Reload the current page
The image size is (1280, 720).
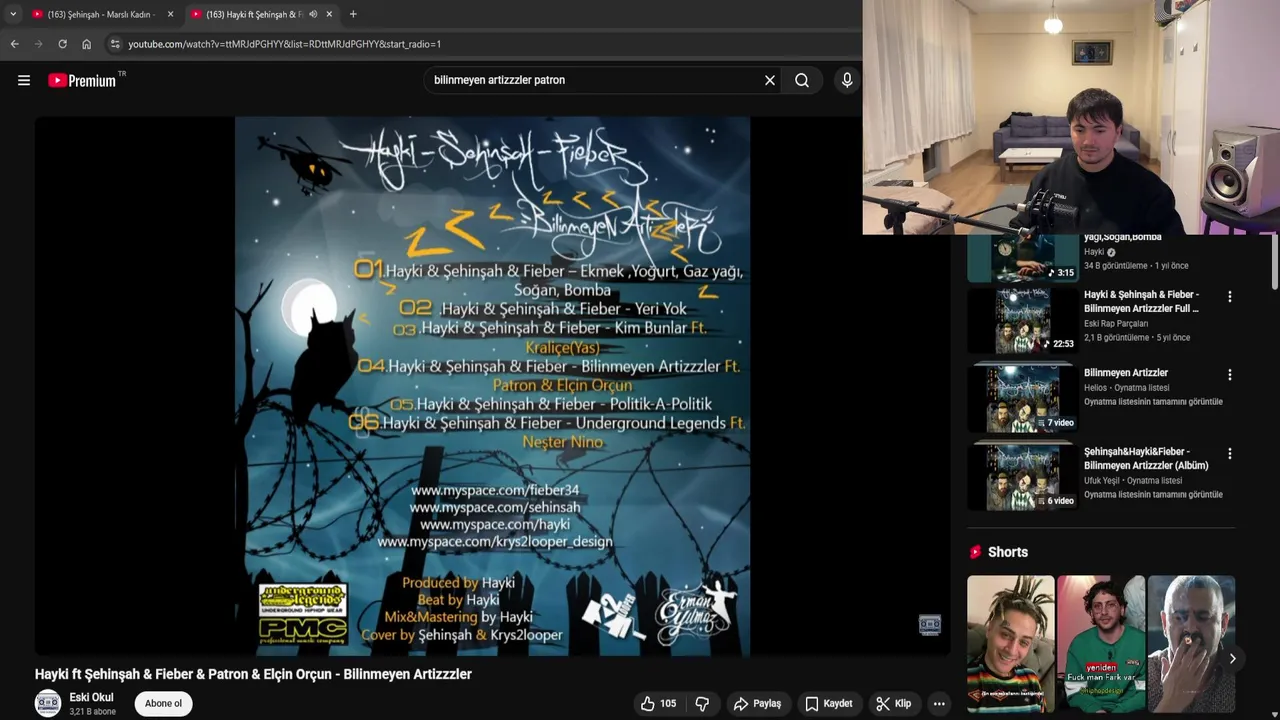point(63,44)
